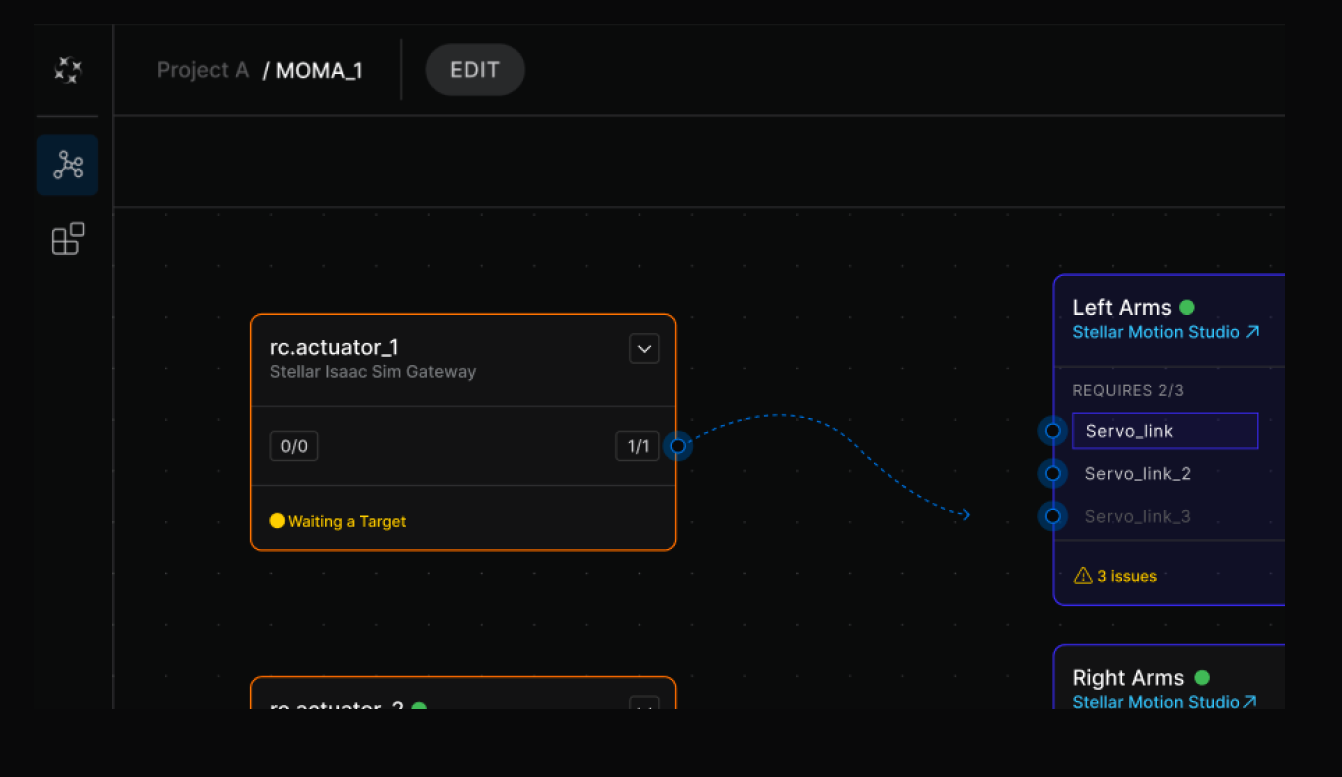Click the REQUIRES 2/3 label
The image size is (1342, 777).
coord(1128,391)
